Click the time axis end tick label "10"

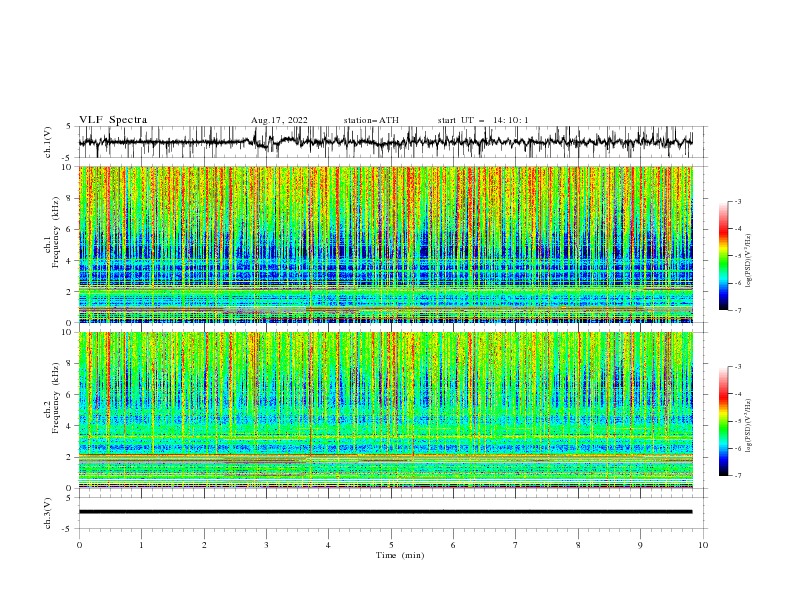coord(703,545)
